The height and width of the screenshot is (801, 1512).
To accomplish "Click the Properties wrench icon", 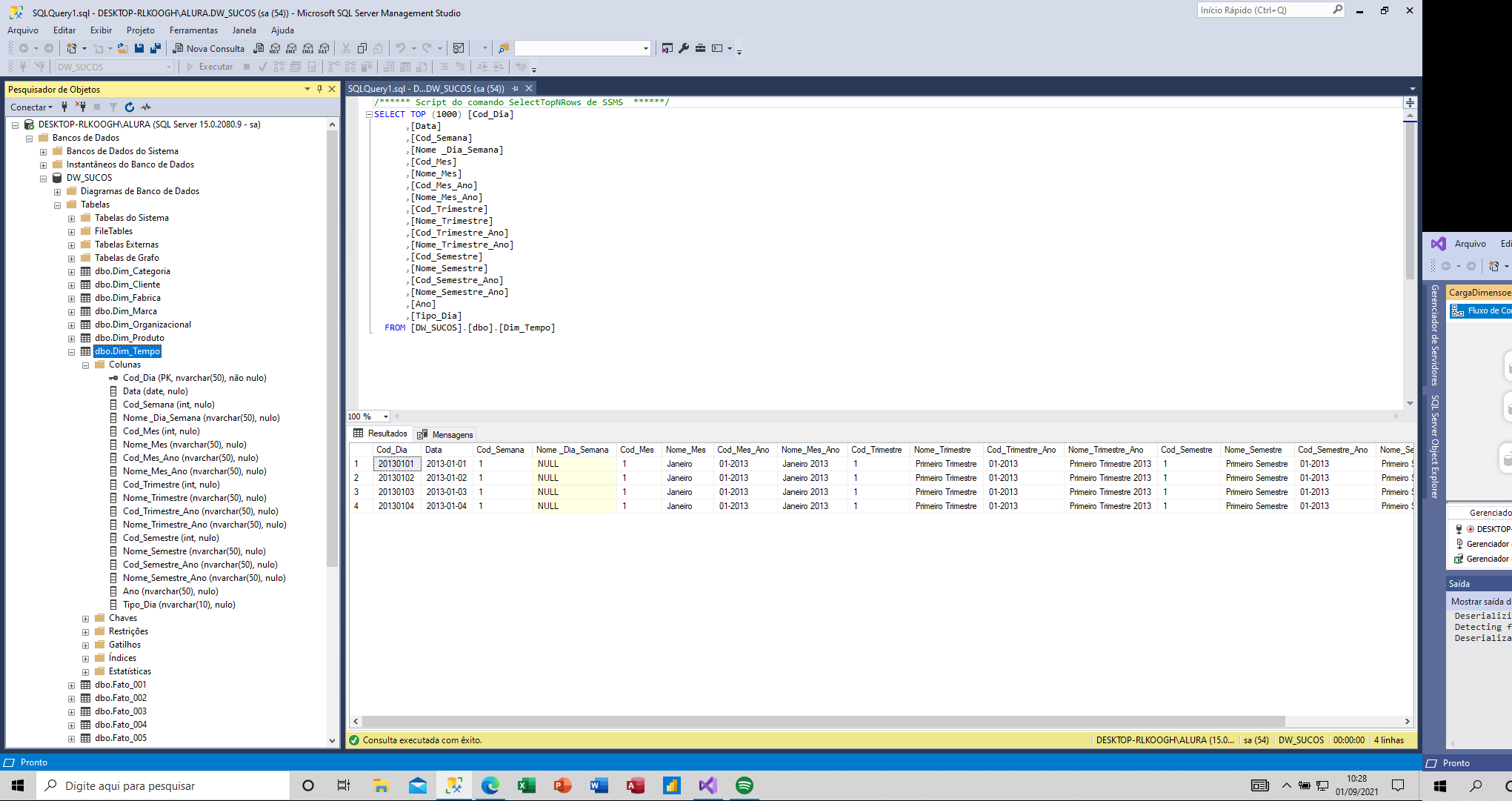I will pos(684,48).
